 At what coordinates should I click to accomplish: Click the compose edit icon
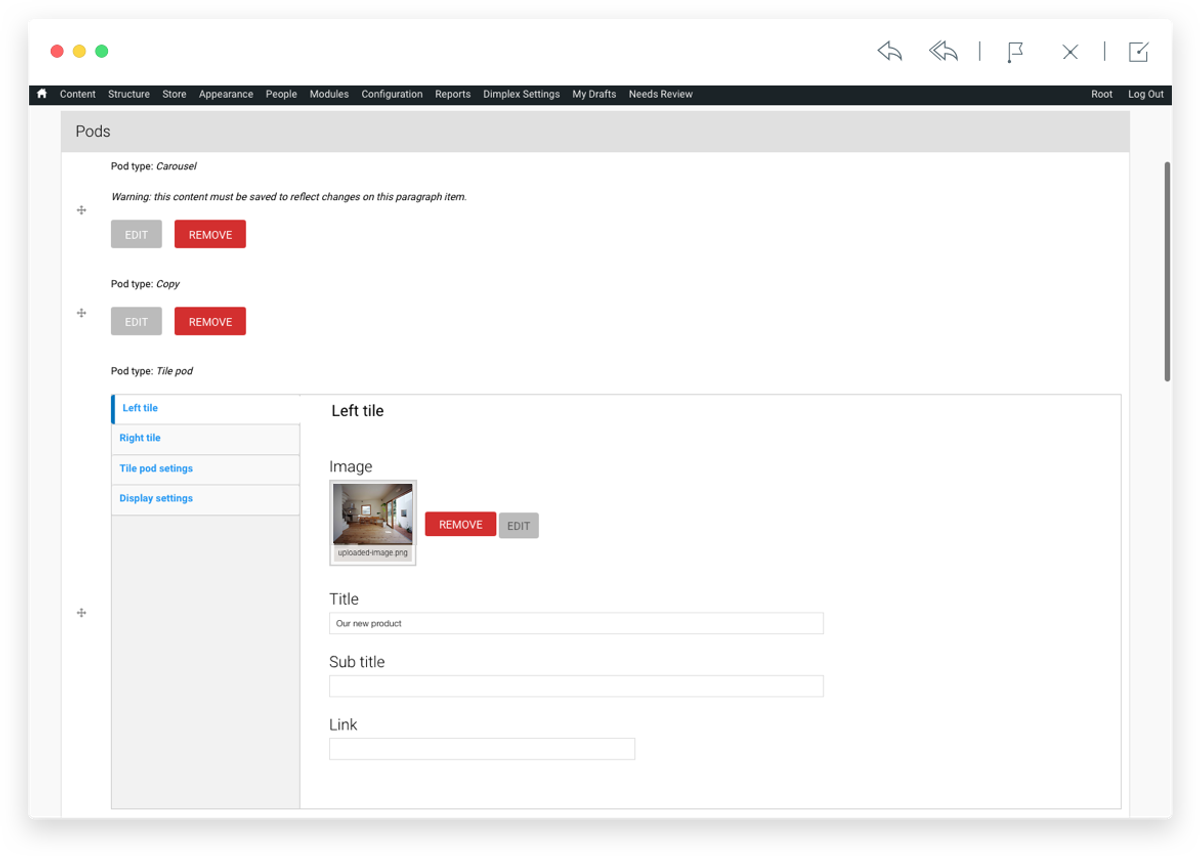point(1138,52)
